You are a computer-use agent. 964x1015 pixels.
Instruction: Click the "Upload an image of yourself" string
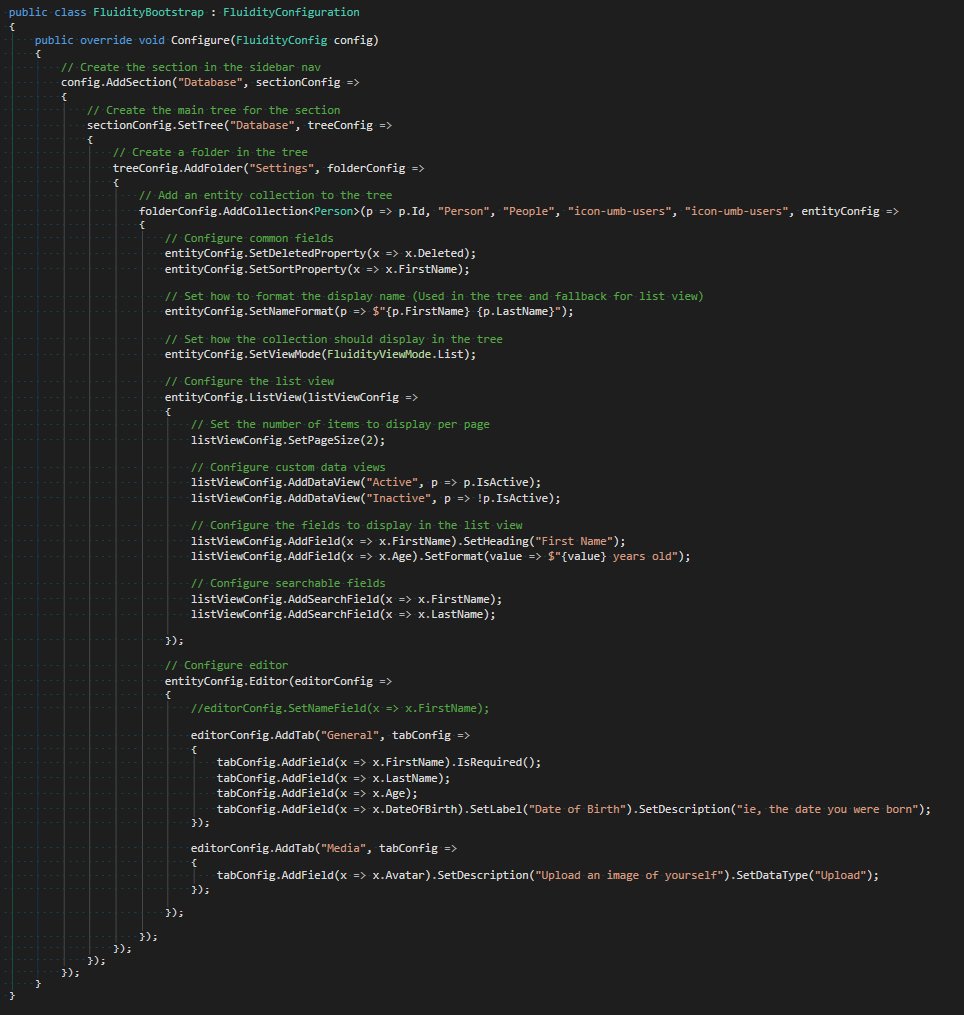pyautogui.click(x=629, y=875)
